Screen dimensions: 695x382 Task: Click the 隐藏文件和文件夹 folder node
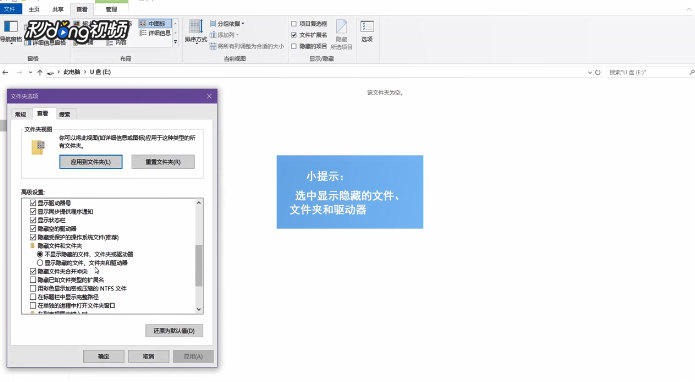pyautogui.click(x=56, y=246)
